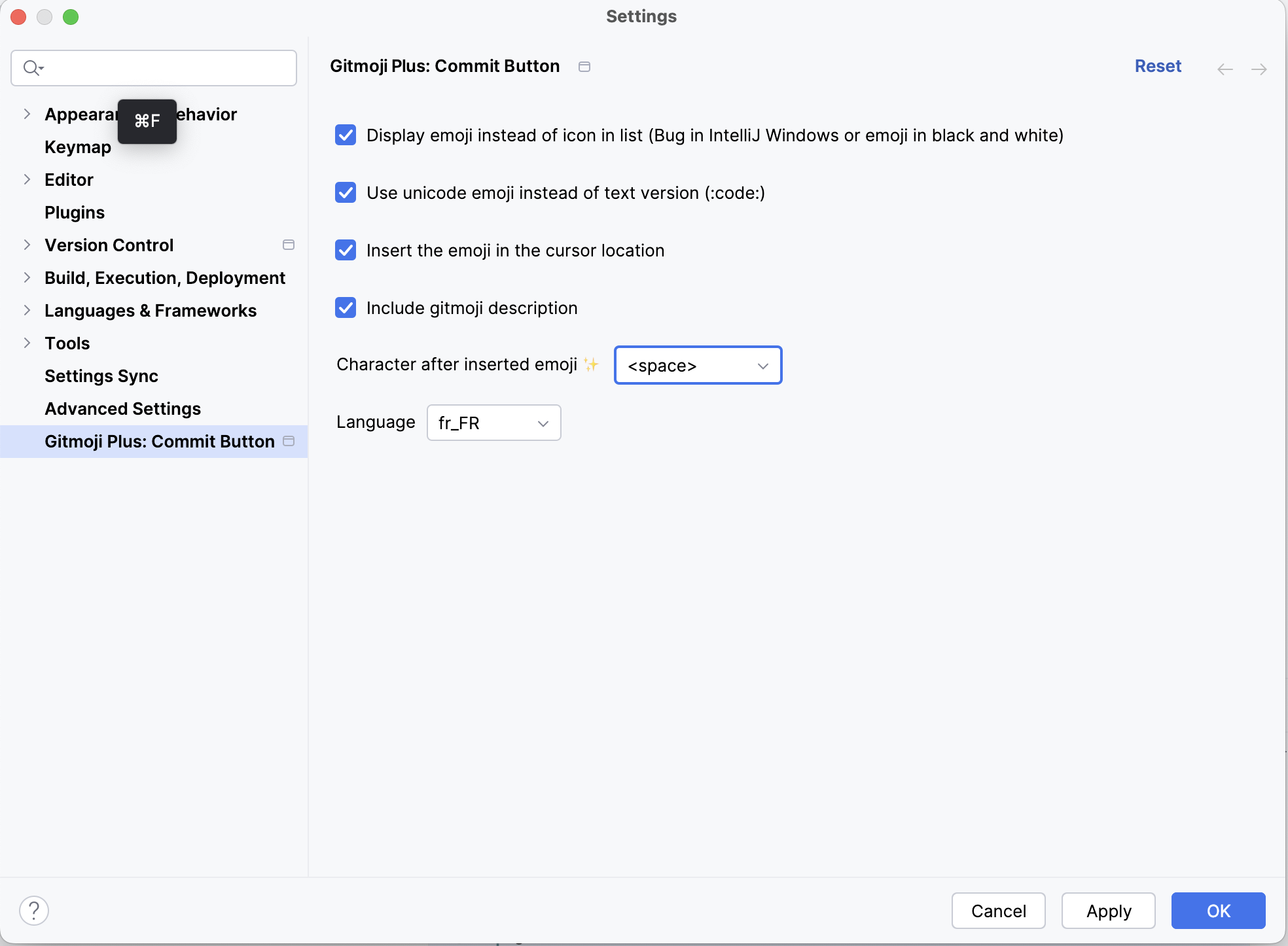Toggle Use unicode emoji checkbox
Viewport: 1288px width, 946px height.
[x=346, y=193]
